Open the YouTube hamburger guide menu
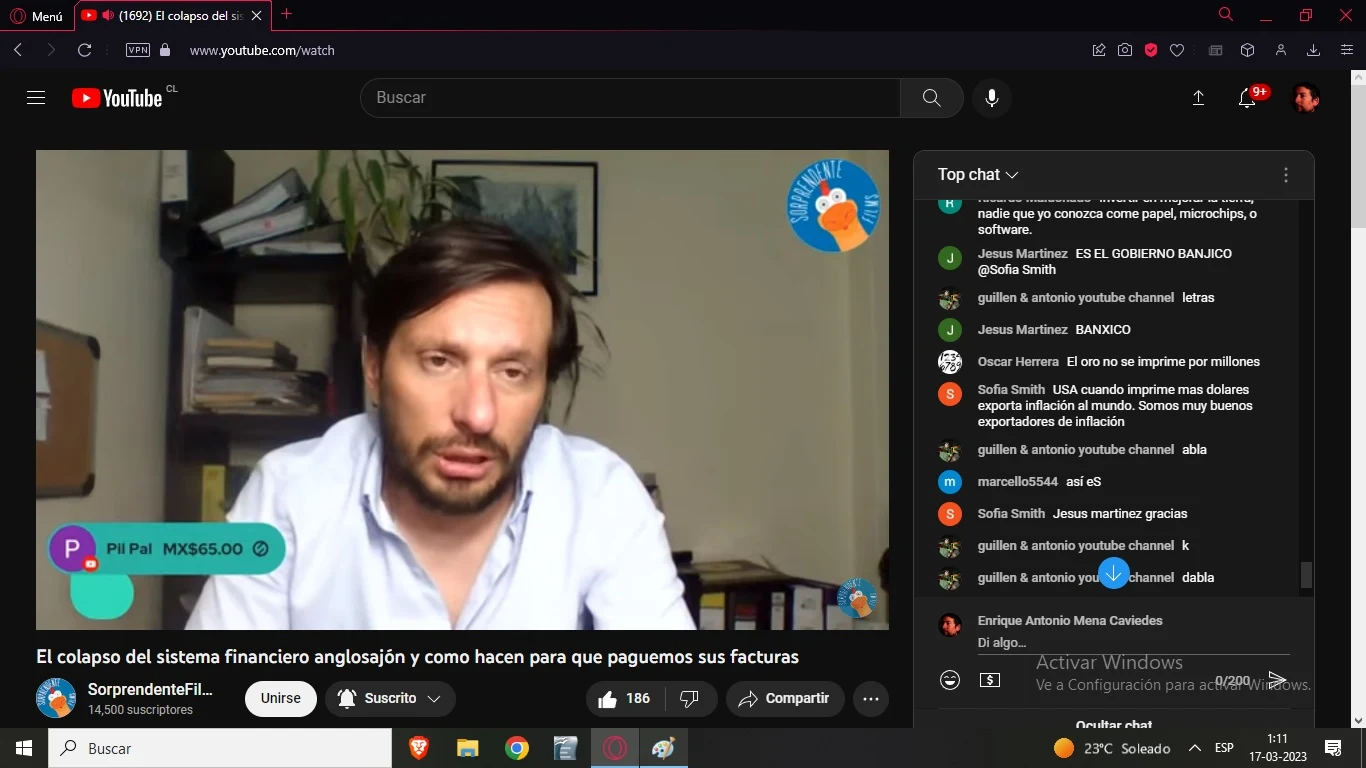 click(36, 97)
